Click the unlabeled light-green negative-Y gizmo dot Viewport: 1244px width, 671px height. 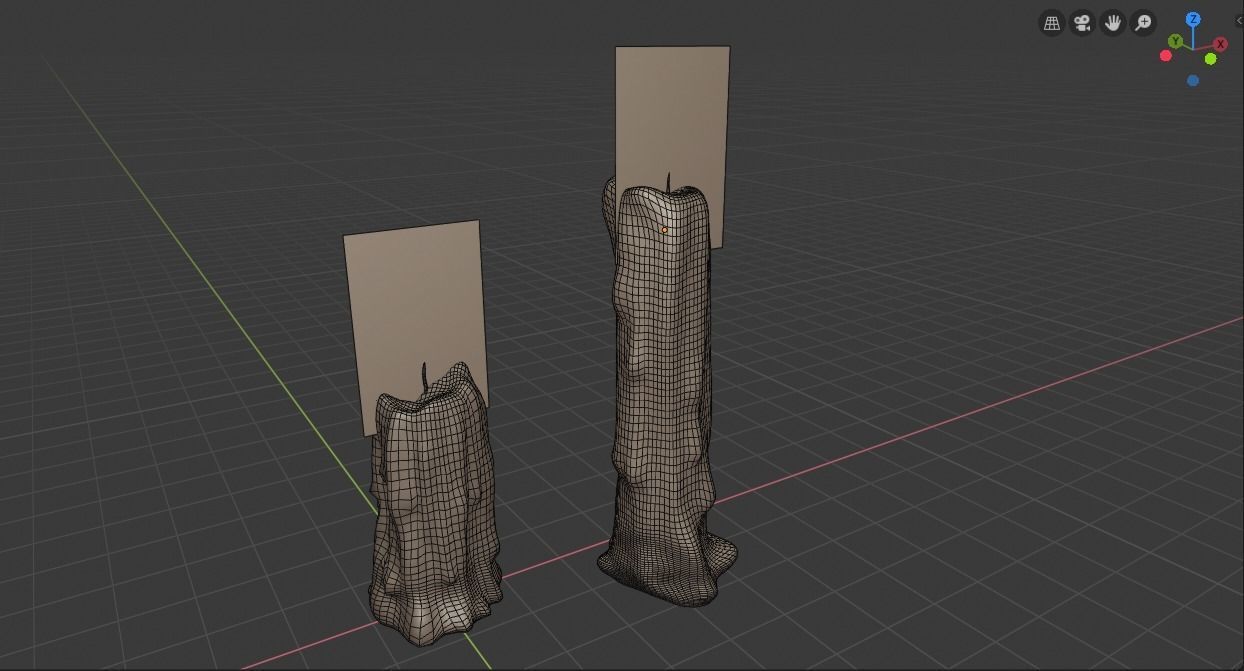tap(1210, 59)
